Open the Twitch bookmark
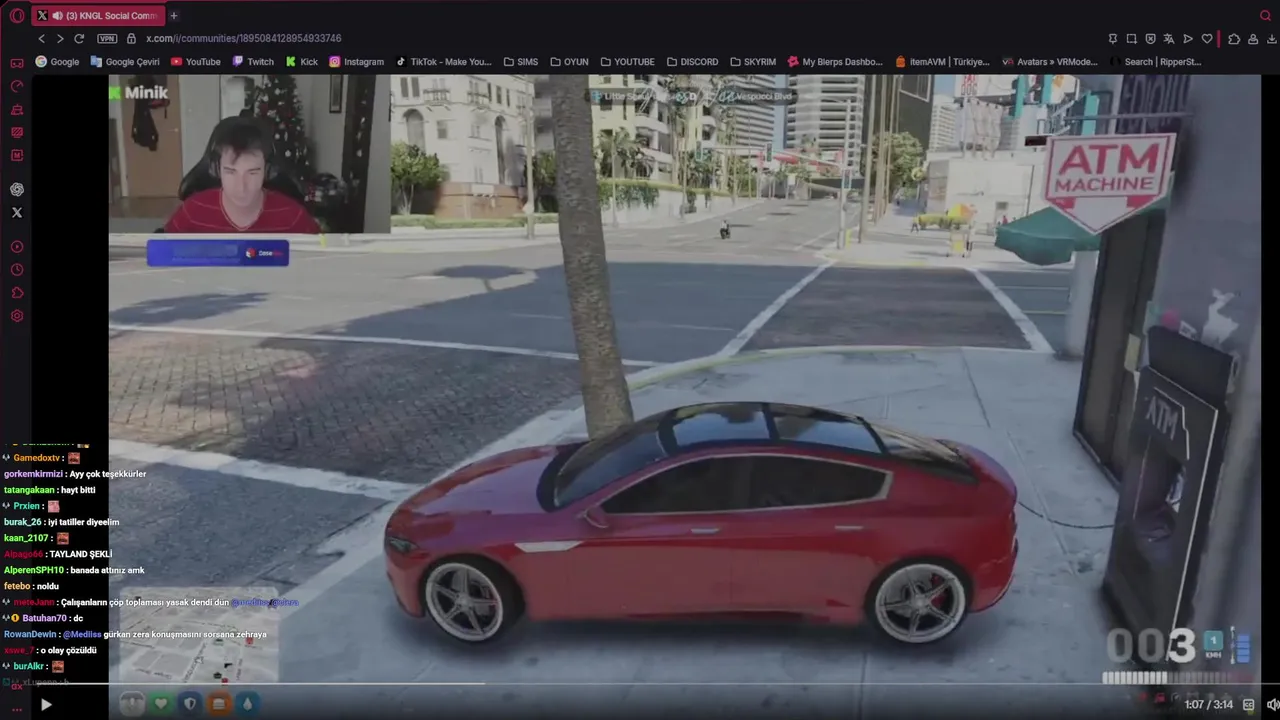Screen dimensions: 1280x720 click(x=253, y=61)
